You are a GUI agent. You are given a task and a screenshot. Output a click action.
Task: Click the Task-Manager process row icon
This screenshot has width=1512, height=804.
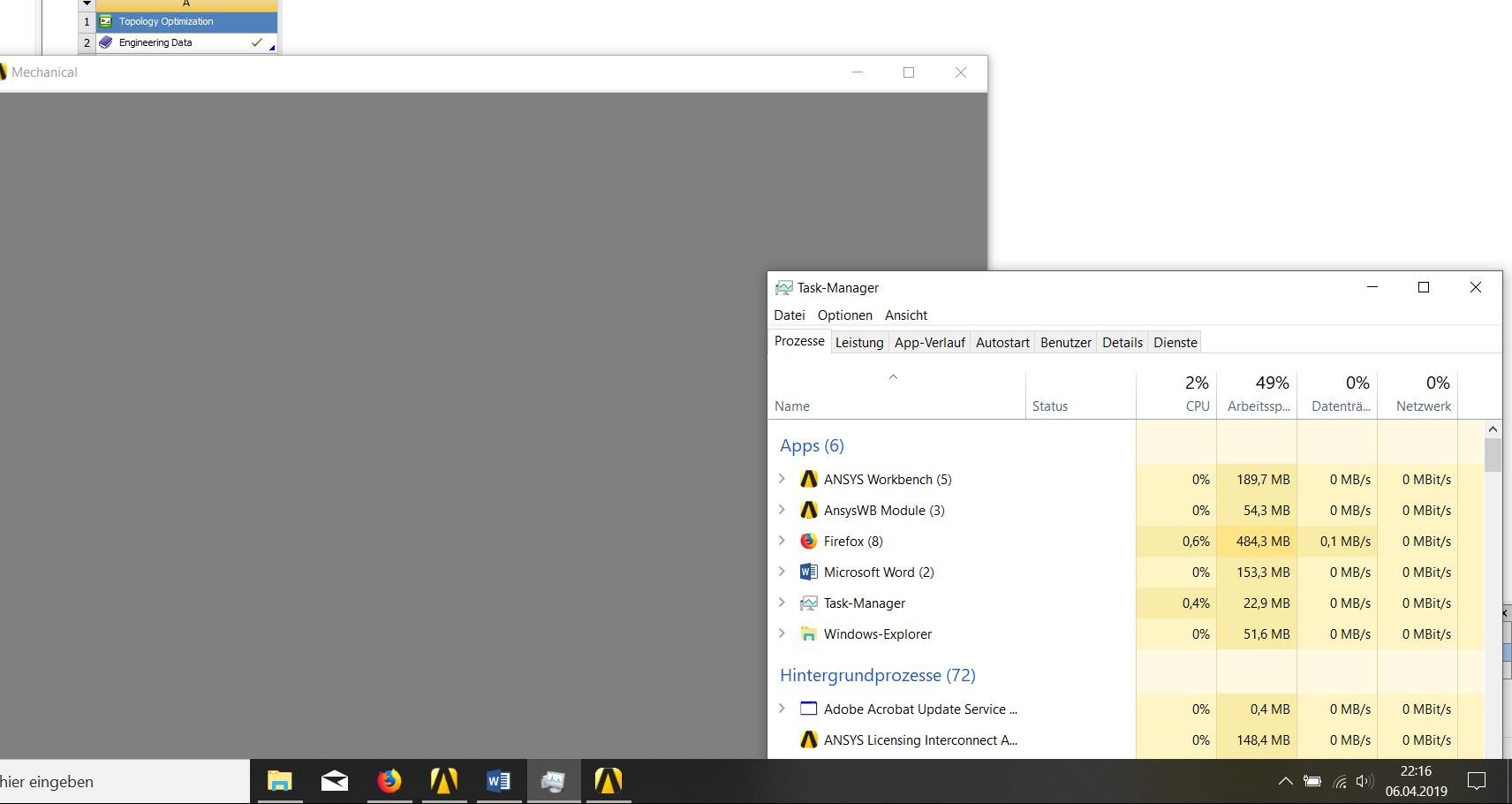point(808,603)
